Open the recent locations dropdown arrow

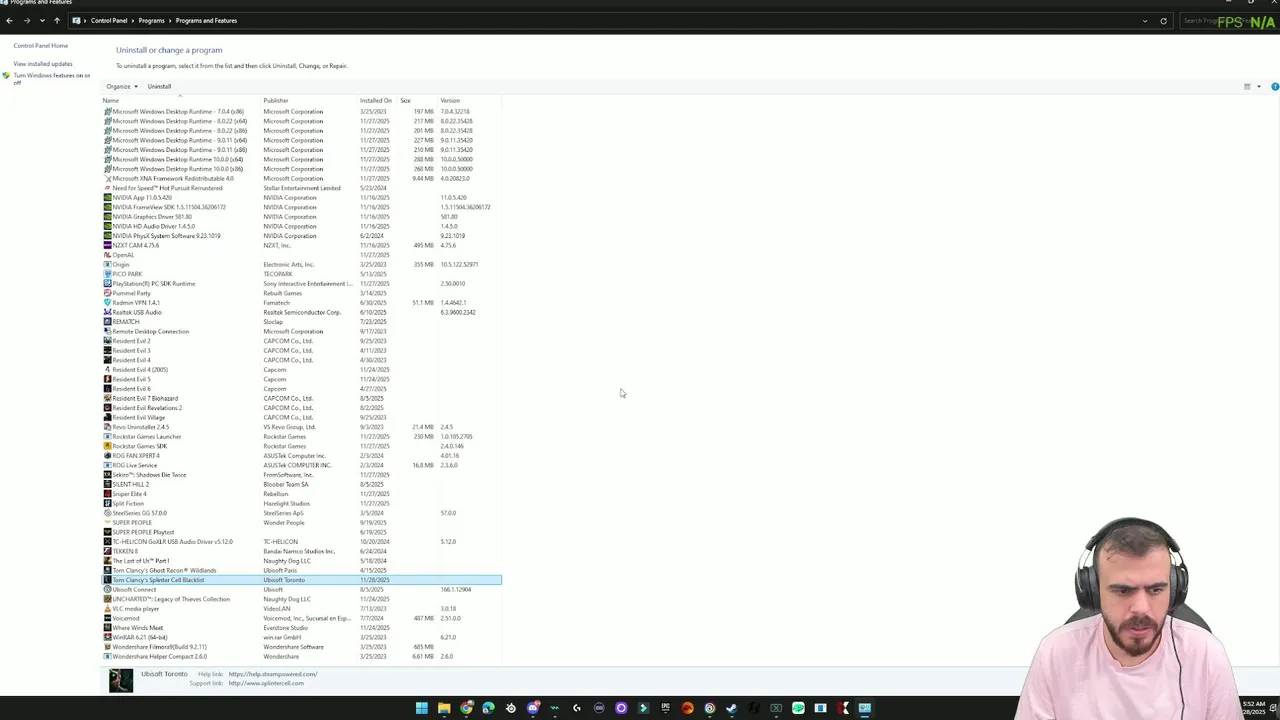pos(42,20)
